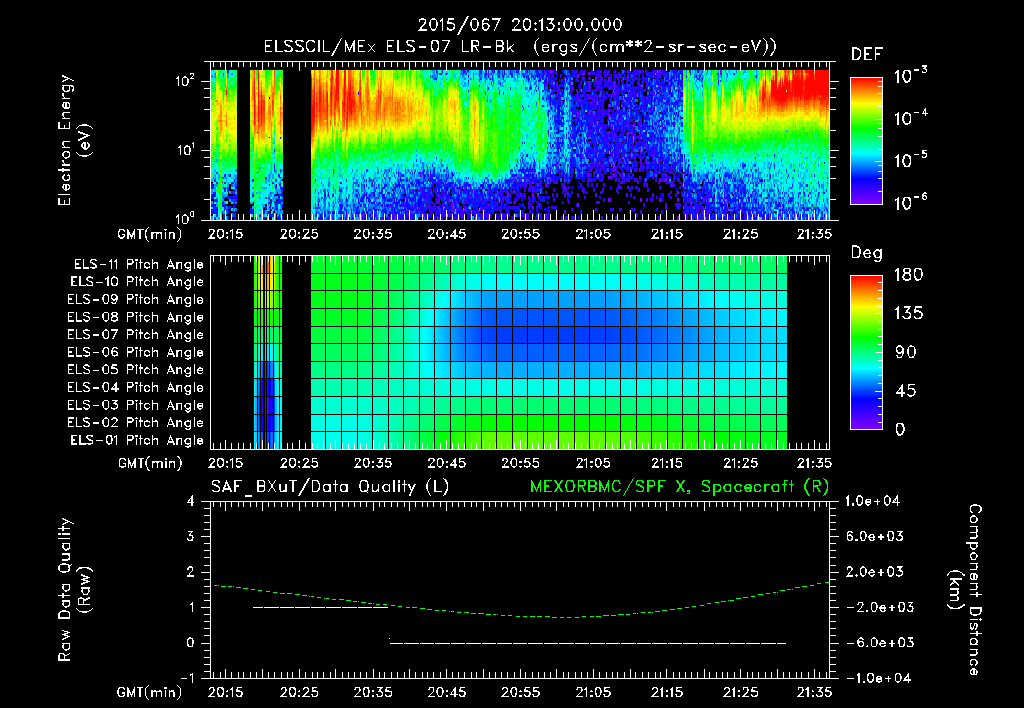Click the ELSSCIL/MEx ELS-07 LR-Bk plot title
1024x708 pixels.
(x=520, y=47)
